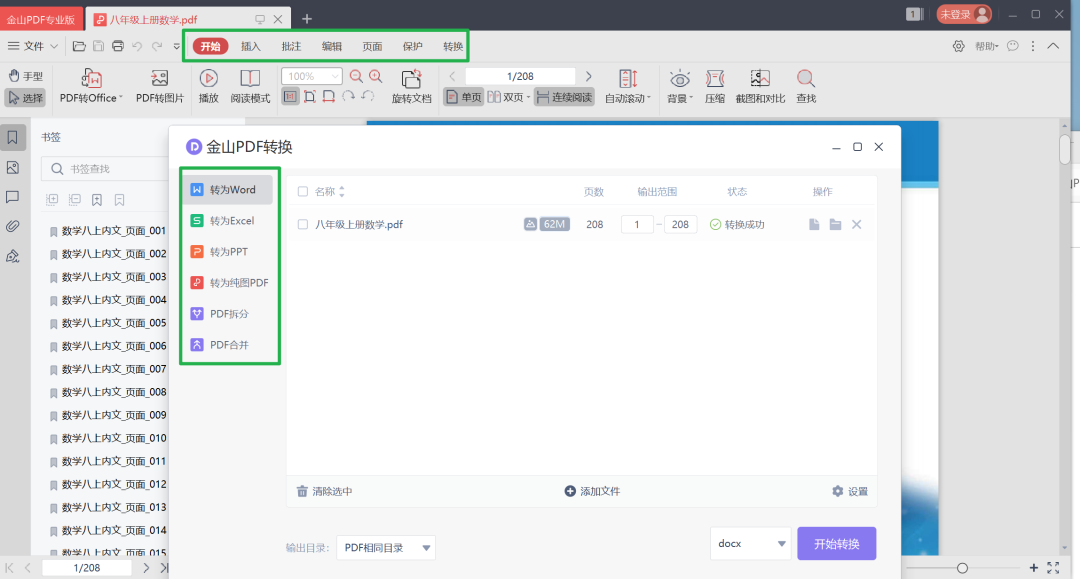Switch to the 编辑 ribbon tab

332,46
